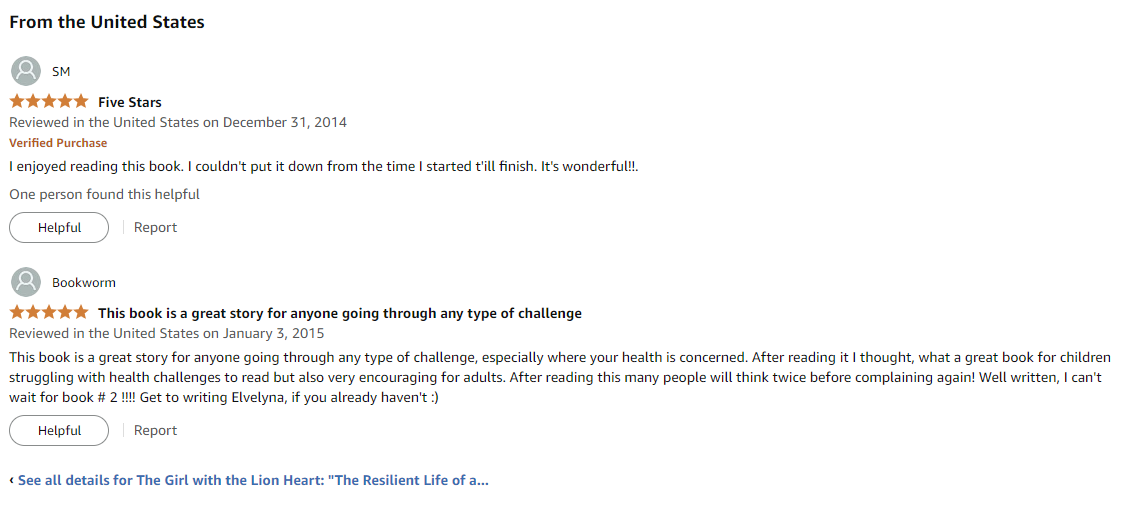This screenshot has width=1140, height=515.
Task: Click the January 3, 2015 review date line
Action: click(166, 334)
